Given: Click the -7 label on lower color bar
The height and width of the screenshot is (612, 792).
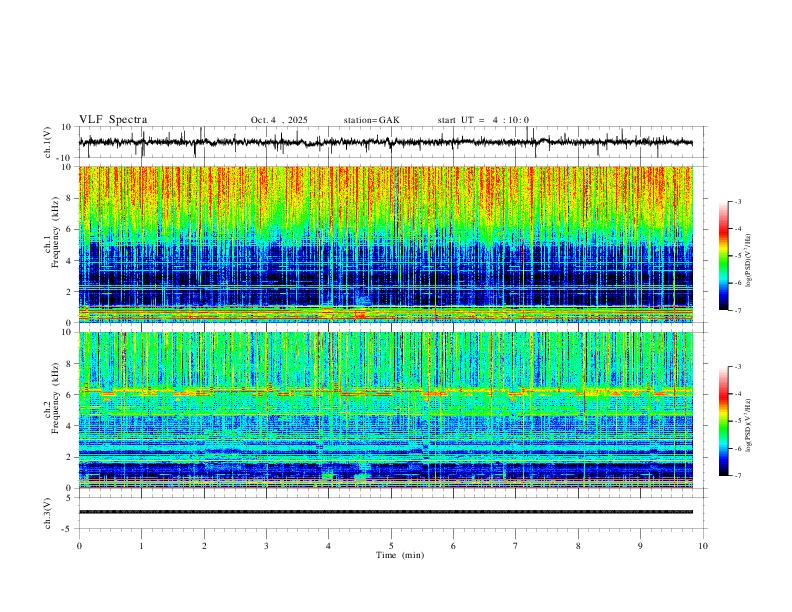Looking at the screenshot, I should (x=738, y=476).
